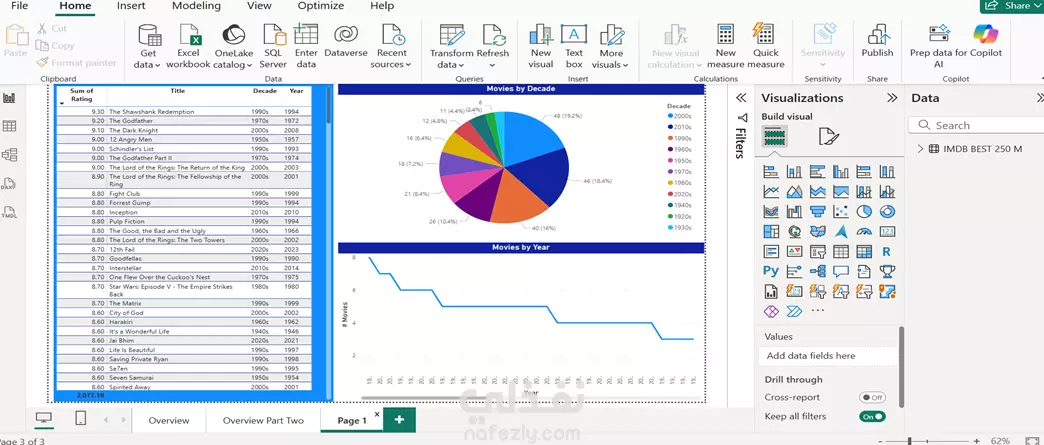Viewport: 1044px width, 445px height.
Task: Select the Pie chart visual type
Action: click(864, 211)
